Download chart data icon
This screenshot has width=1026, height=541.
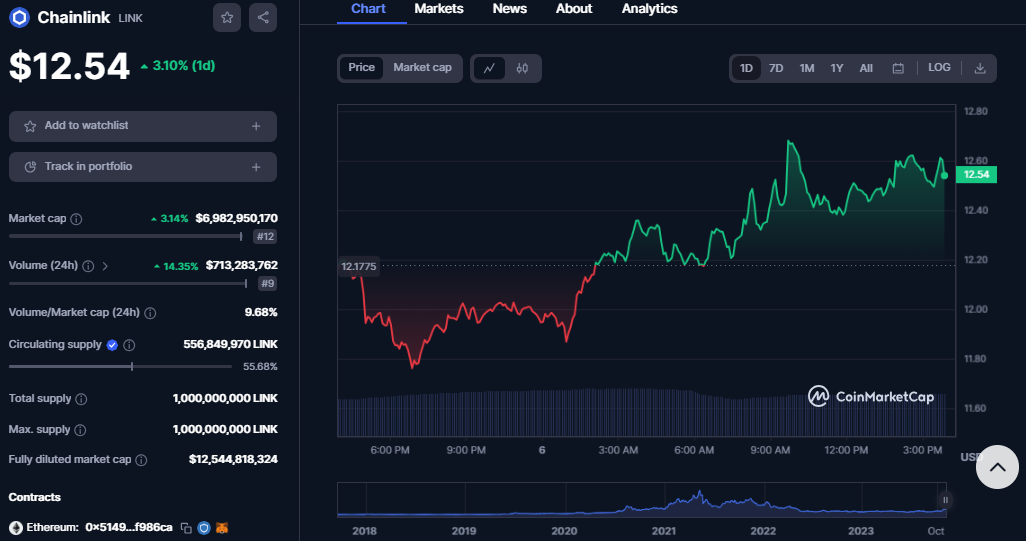click(979, 68)
